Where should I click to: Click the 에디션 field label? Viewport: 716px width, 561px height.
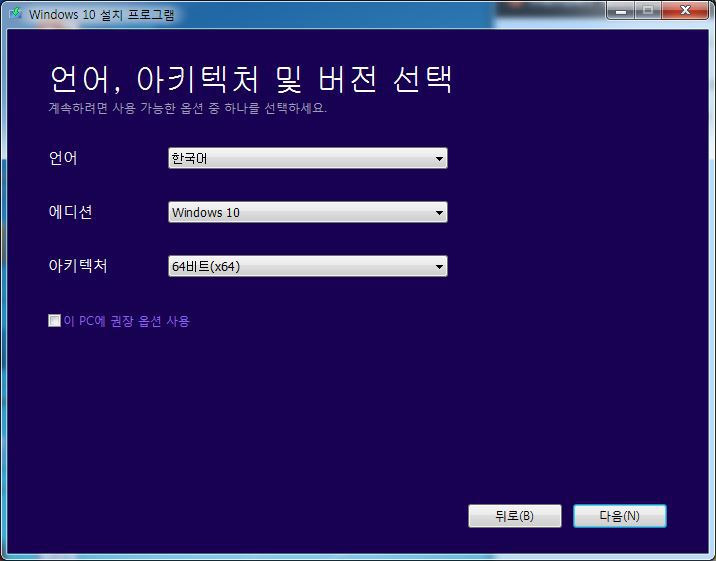tap(70, 212)
